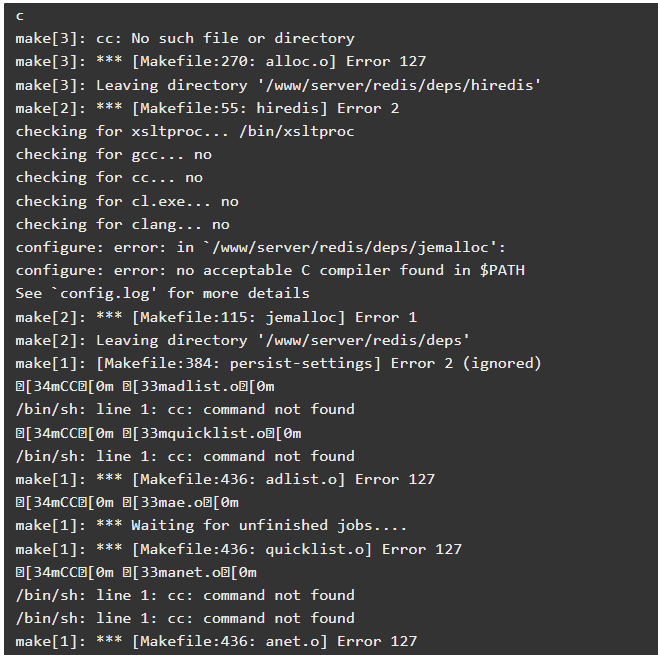Click the 'CC quicklist.o' escape-code line
The image size is (658, 655).
coord(158,433)
